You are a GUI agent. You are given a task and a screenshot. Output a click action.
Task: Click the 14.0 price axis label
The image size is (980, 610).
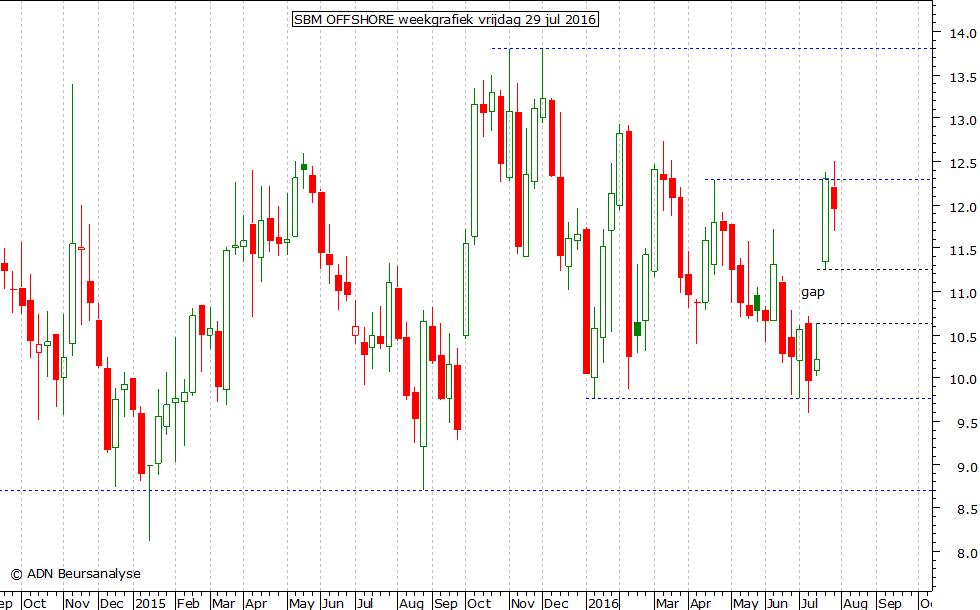click(963, 34)
